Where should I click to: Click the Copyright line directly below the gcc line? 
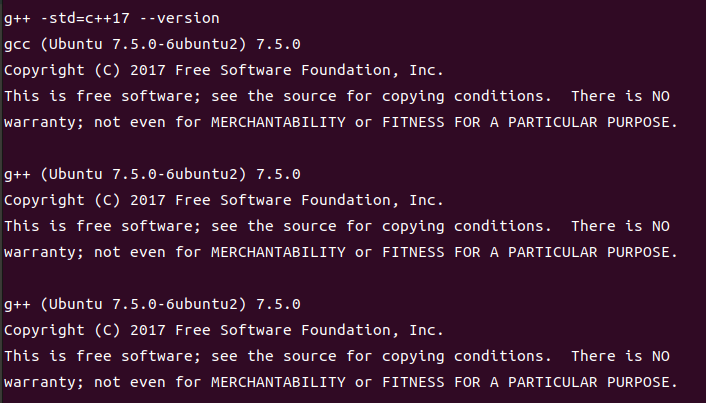tap(224, 71)
